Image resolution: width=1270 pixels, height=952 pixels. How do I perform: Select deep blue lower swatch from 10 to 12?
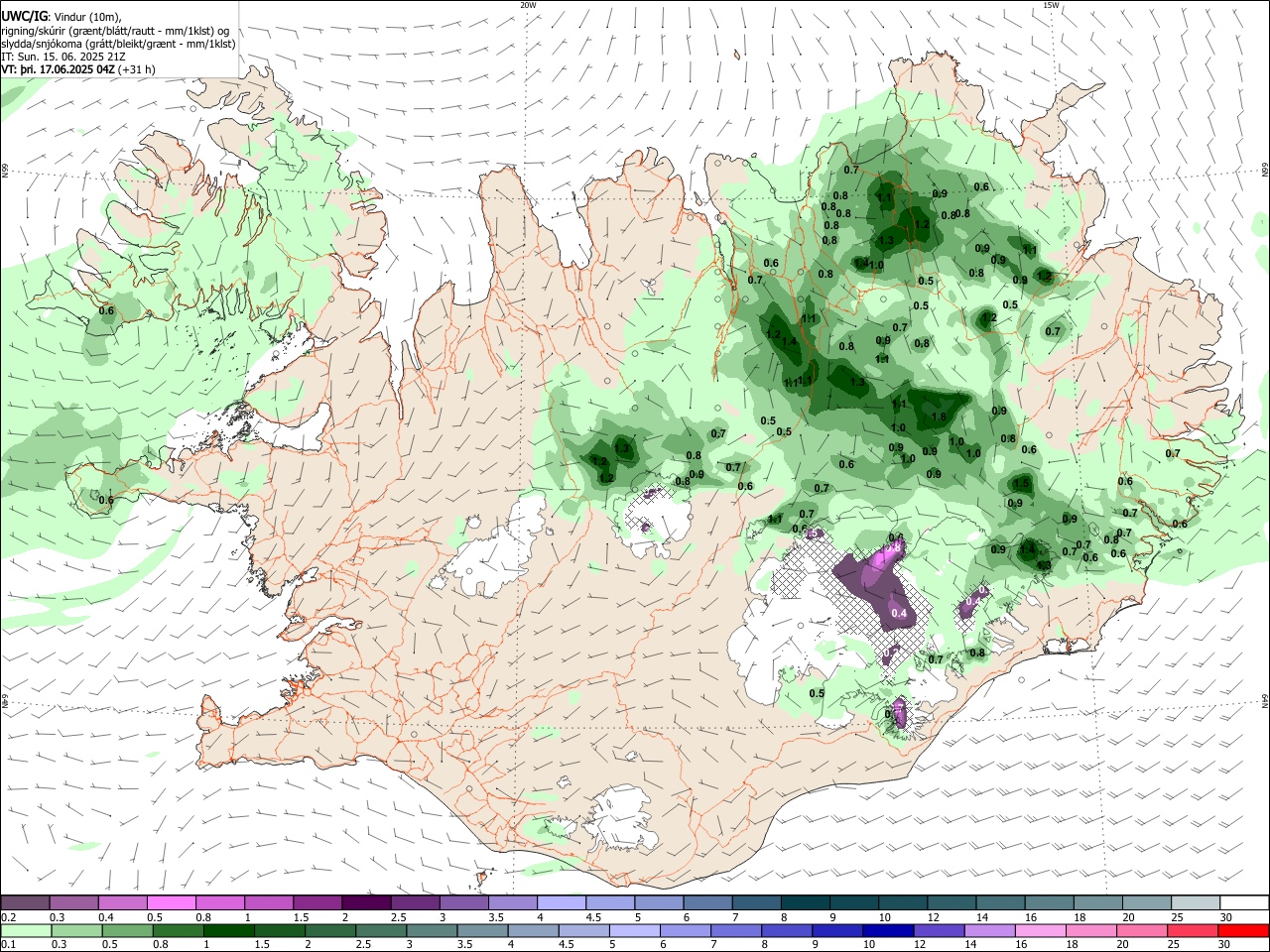click(889, 930)
